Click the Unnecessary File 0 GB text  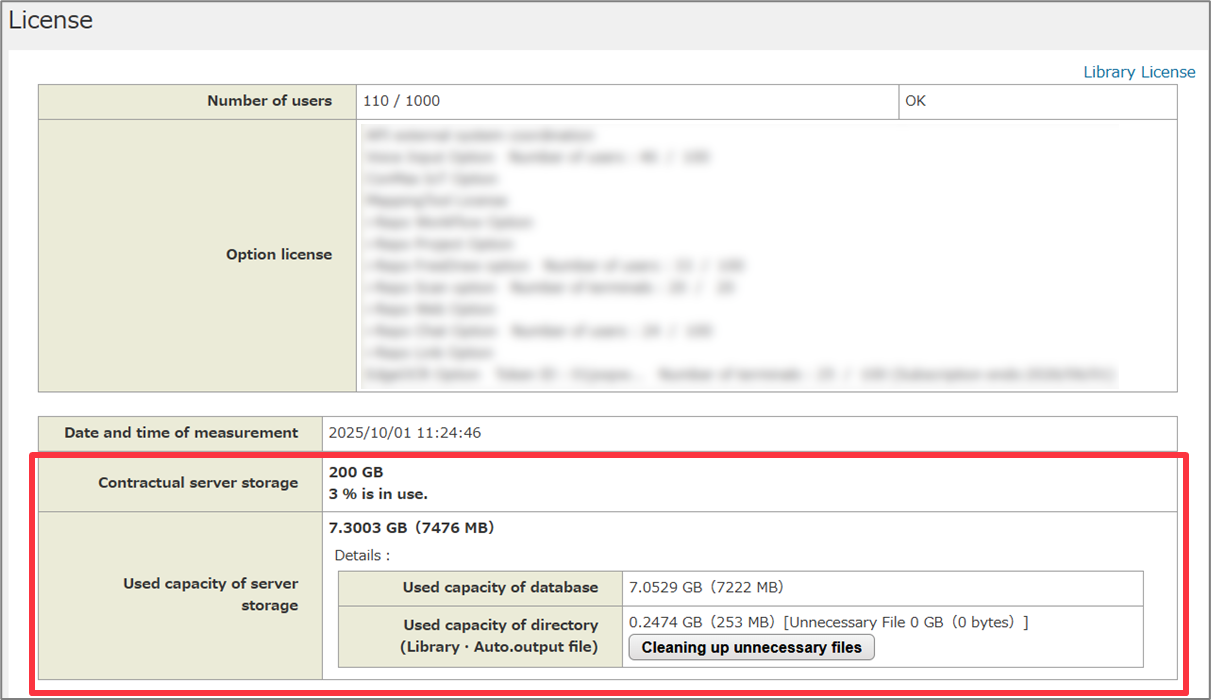click(x=905, y=623)
